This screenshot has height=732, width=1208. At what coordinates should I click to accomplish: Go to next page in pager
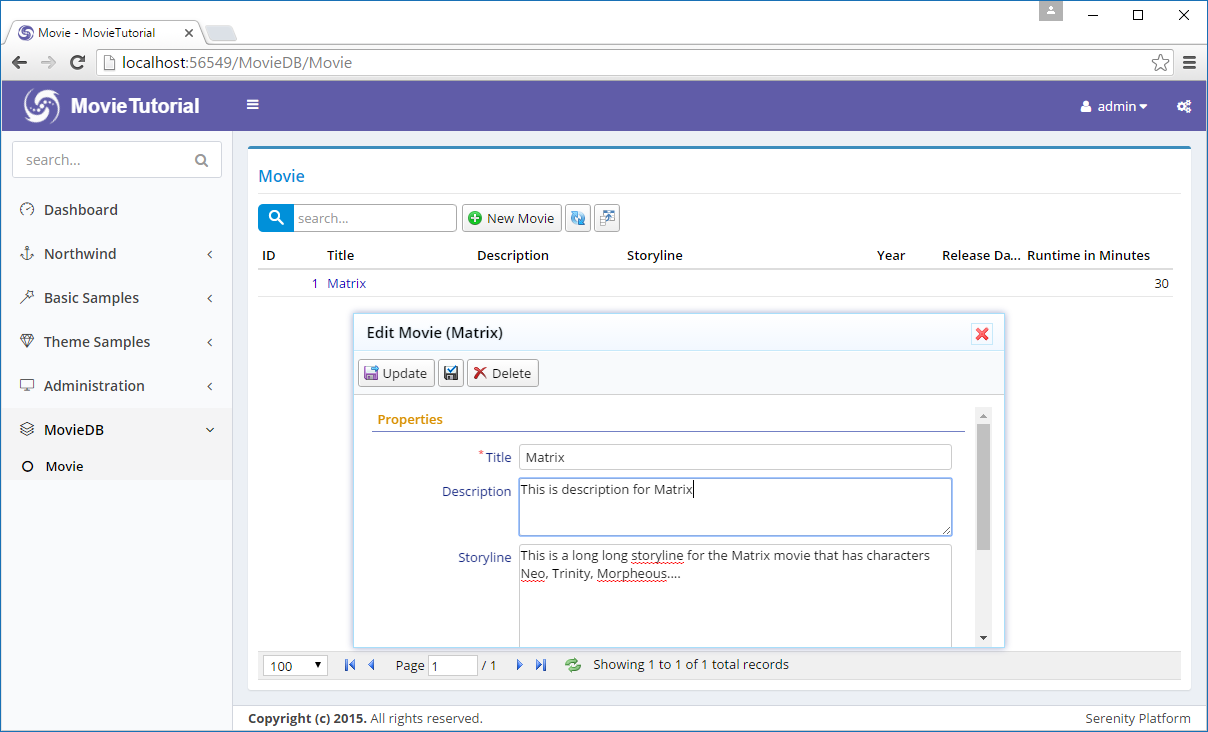519,665
